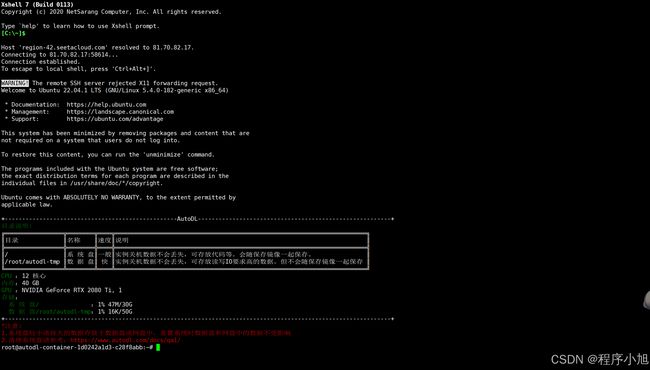This screenshot has height=370, width=650.
Task: Click the '40 GB' memory value
Action: pyautogui.click(x=30, y=283)
